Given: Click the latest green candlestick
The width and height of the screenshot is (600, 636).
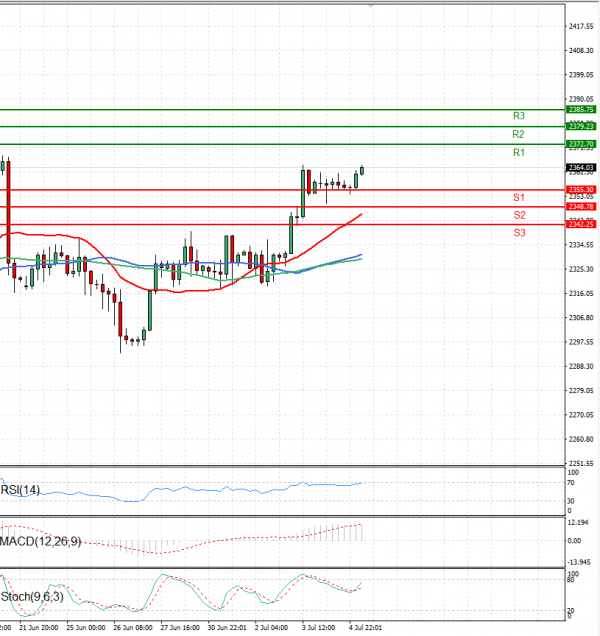Looking at the screenshot, I should pos(362,170).
